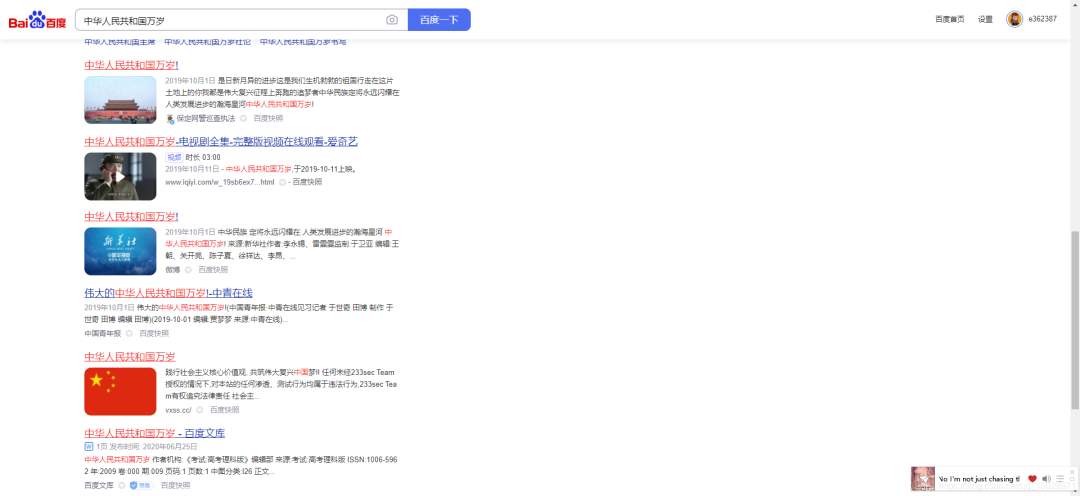Click music player mini-mode square icon
The width and height of the screenshot is (1080, 496).
coord(1072,479)
